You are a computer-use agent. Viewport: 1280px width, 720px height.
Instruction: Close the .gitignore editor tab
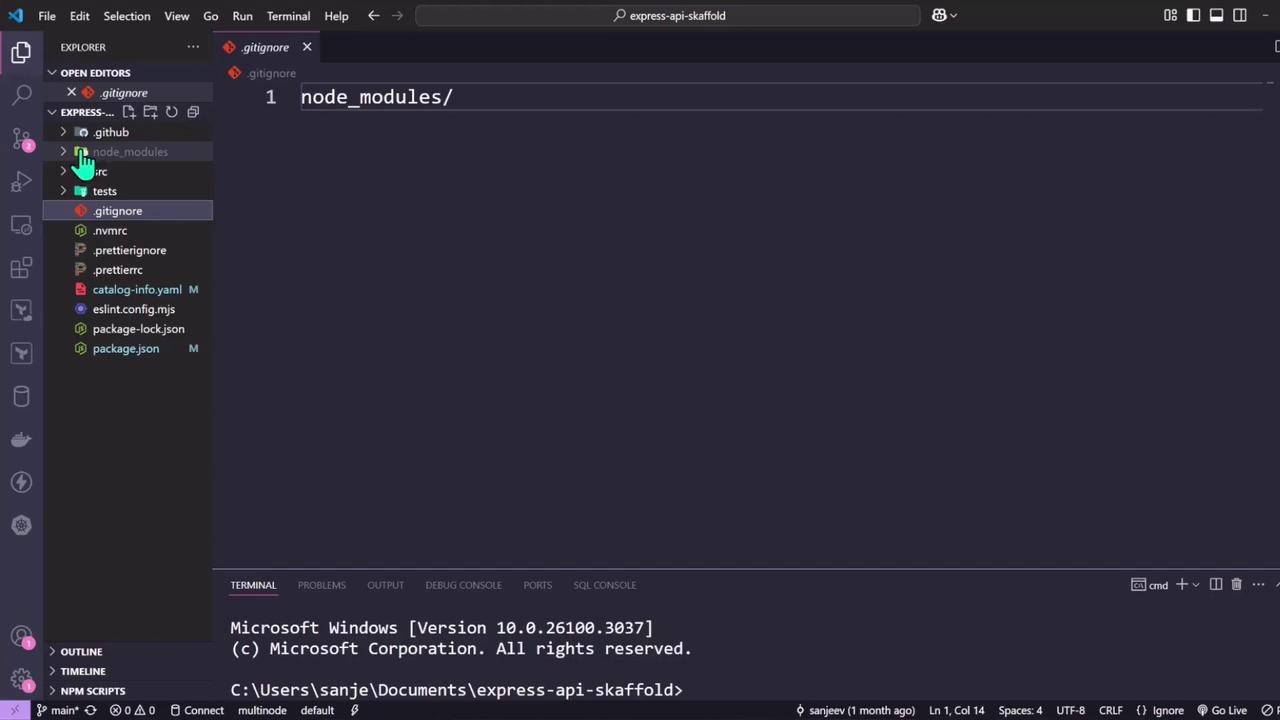307,47
